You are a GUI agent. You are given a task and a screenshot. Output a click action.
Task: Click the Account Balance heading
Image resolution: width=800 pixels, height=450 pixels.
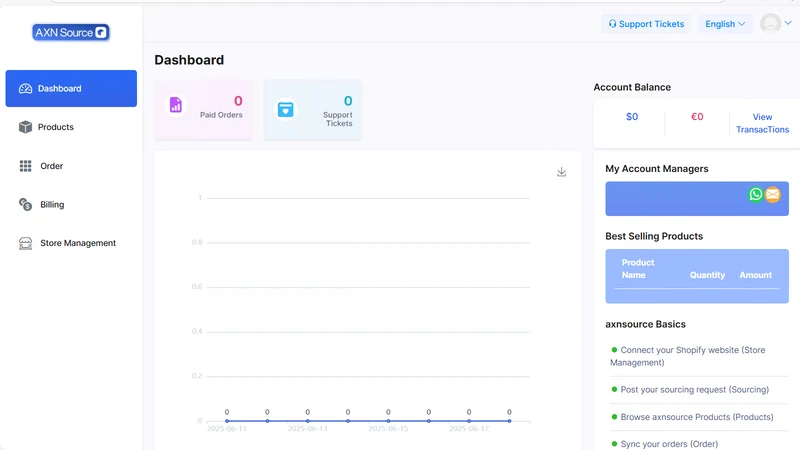632,87
